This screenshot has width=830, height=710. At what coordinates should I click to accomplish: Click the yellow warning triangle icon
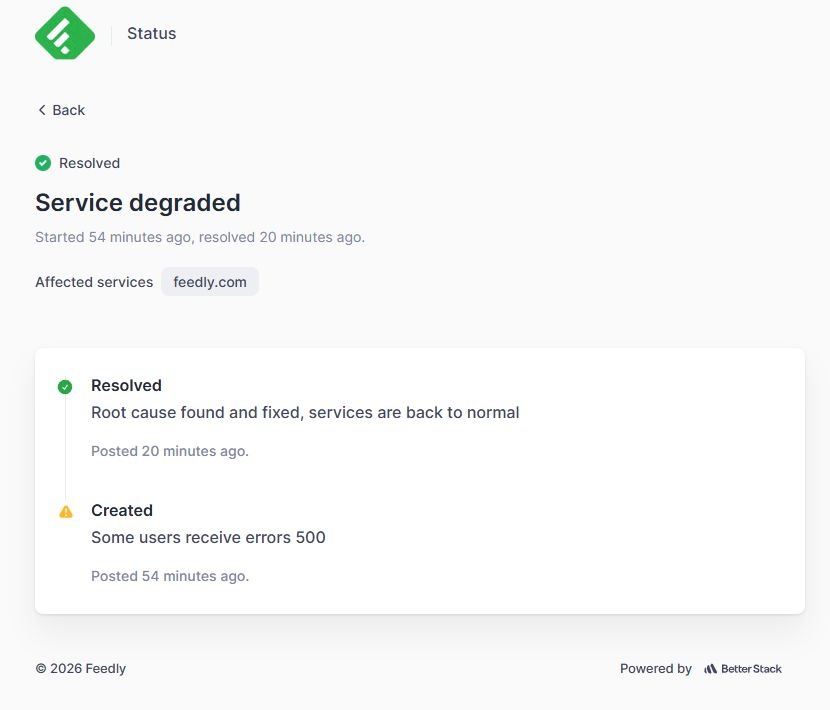(66, 512)
